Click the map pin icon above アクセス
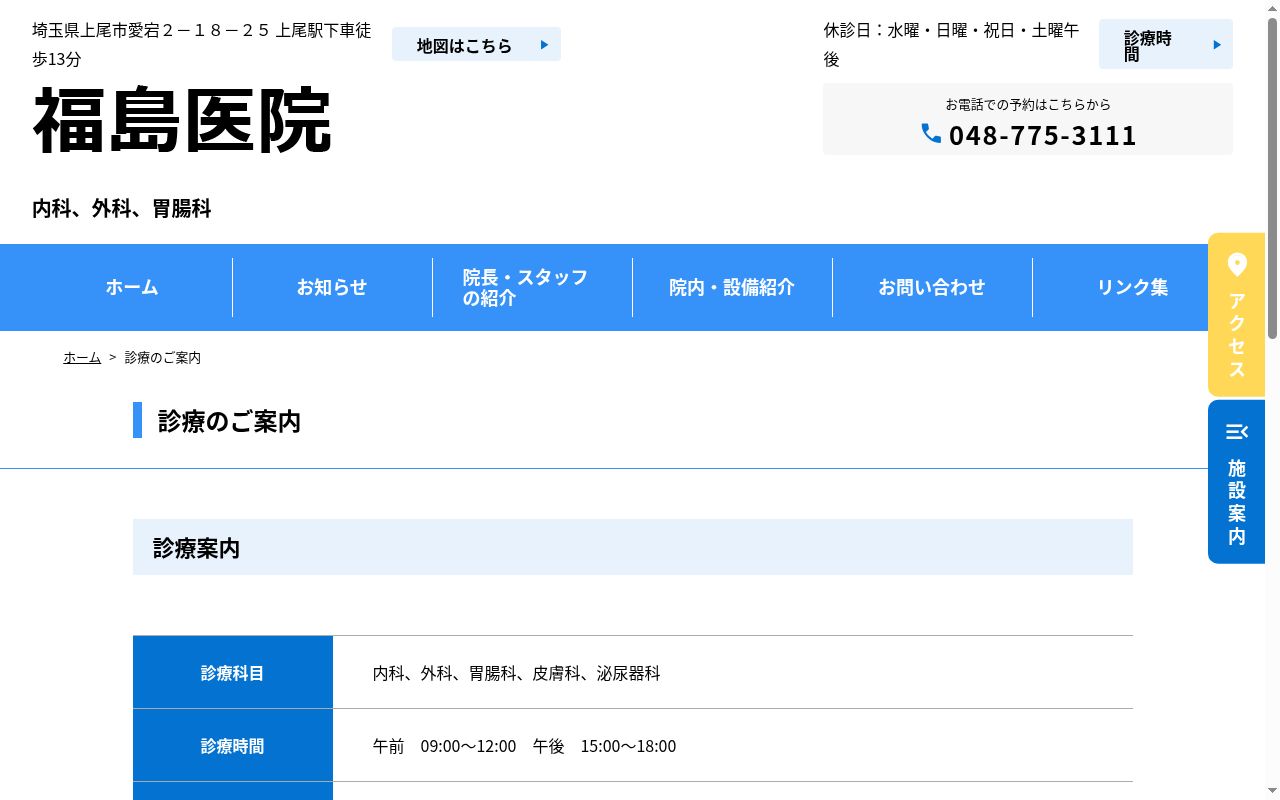Image resolution: width=1280 pixels, height=800 pixels. click(x=1237, y=265)
